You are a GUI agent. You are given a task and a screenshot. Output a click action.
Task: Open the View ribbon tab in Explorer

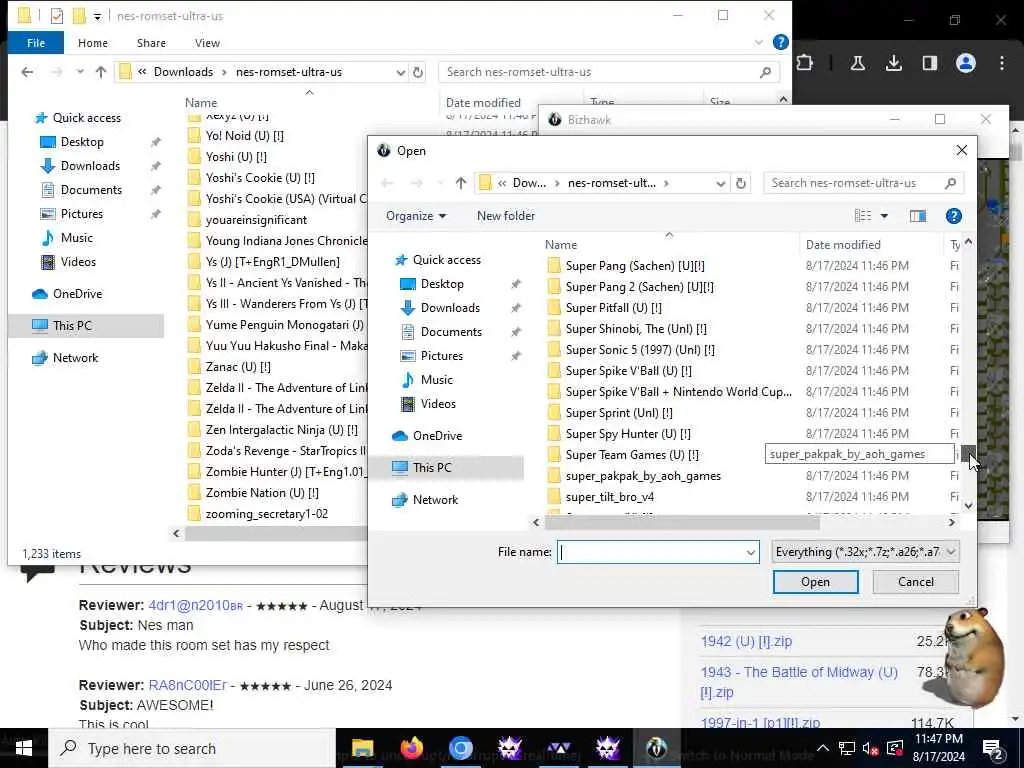coord(207,43)
